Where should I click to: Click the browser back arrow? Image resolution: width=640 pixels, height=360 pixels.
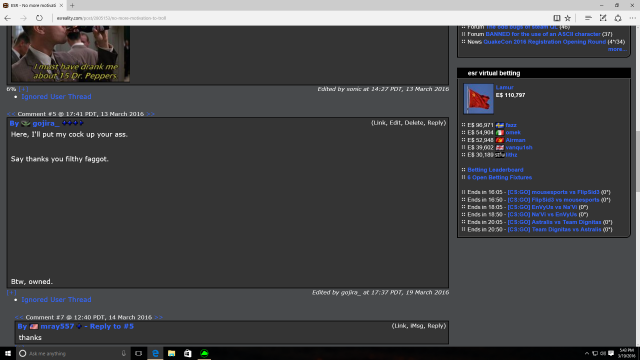click(x=7, y=18)
